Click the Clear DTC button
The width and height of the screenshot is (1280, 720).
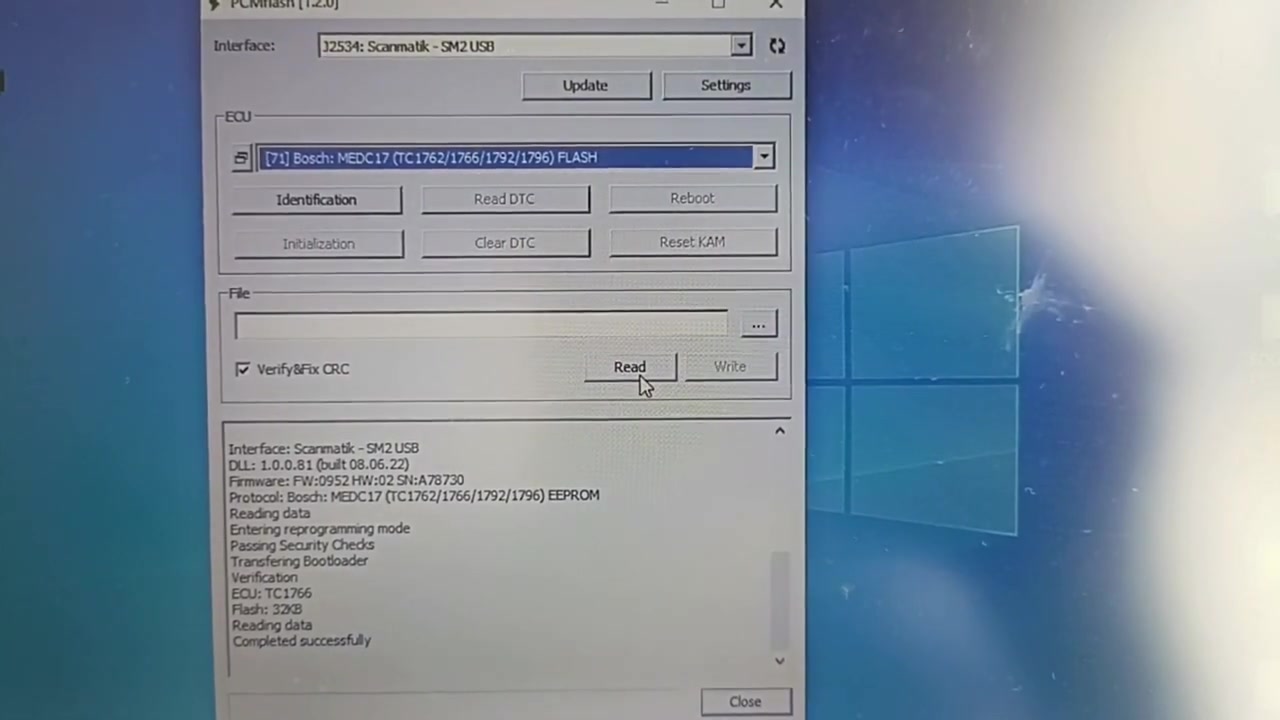coord(505,243)
